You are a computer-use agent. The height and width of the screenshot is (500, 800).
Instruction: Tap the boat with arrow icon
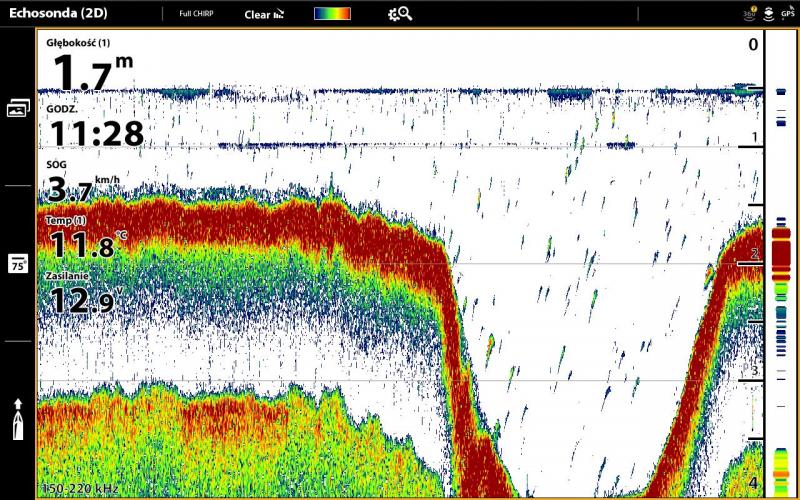click(18, 419)
